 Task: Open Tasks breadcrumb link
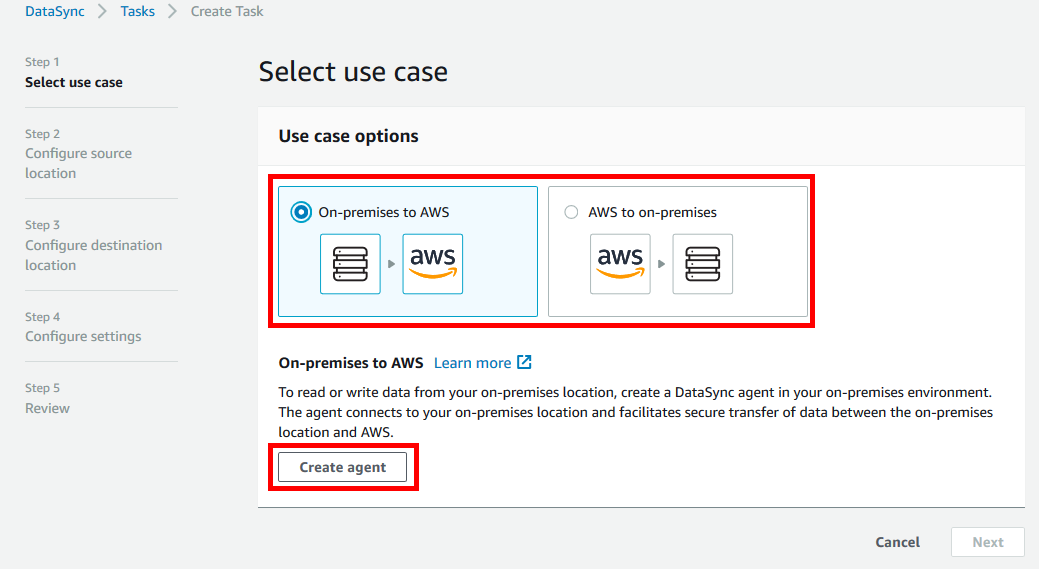(x=137, y=12)
